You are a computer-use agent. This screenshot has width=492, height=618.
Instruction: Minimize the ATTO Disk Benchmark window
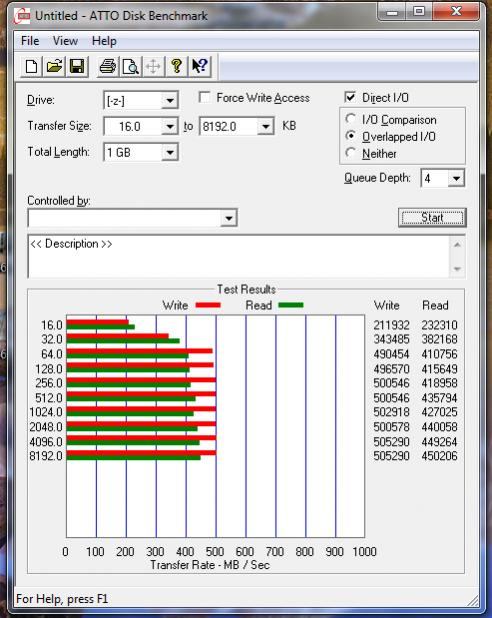tap(391, 12)
